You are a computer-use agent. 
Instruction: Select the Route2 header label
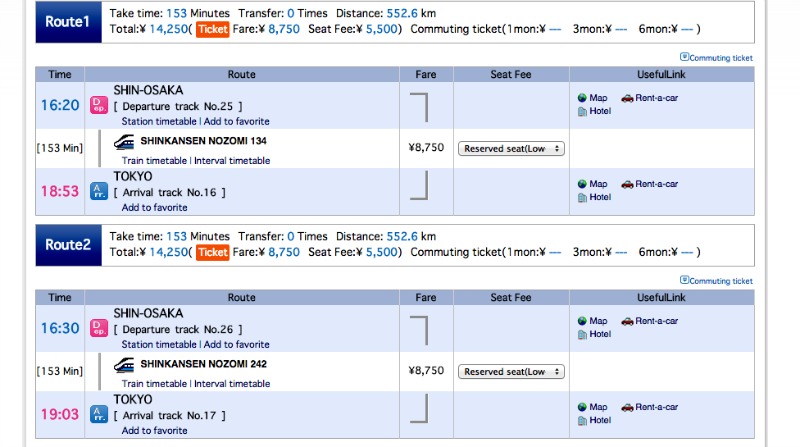tap(68, 244)
